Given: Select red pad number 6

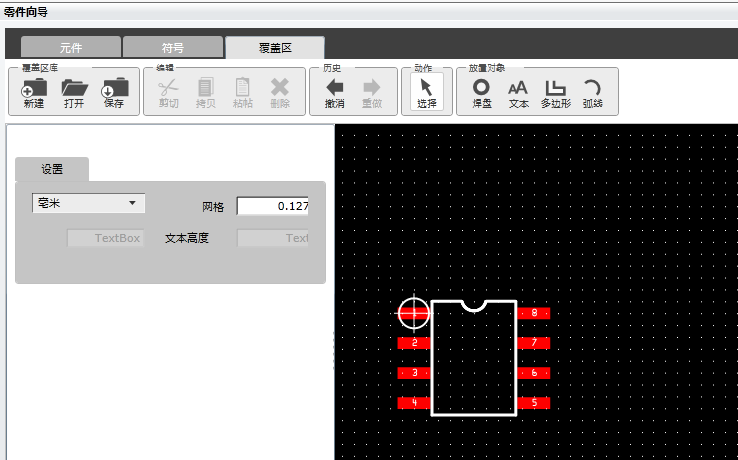Looking at the screenshot, I should tap(534, 373).
